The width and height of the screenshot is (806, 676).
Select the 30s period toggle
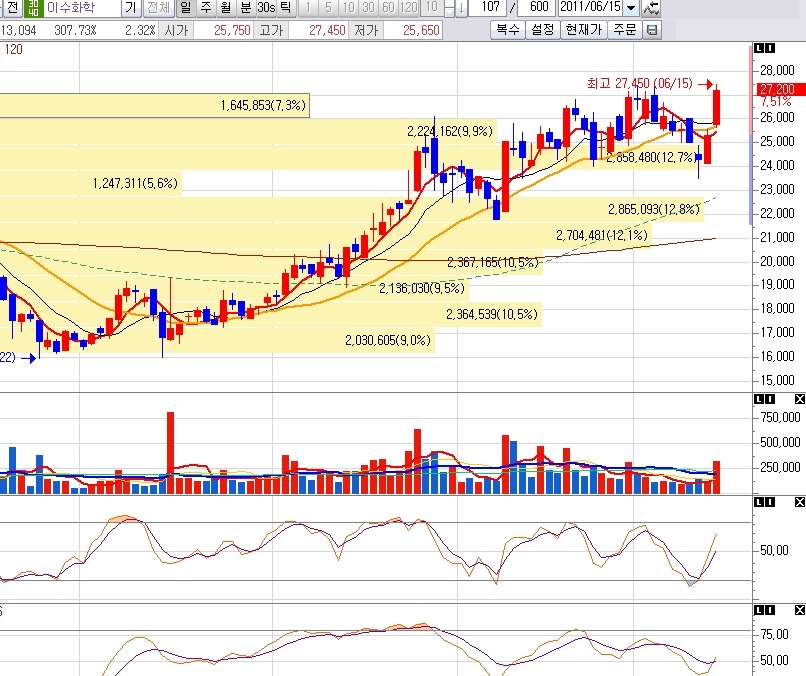(x=266, y=8)
